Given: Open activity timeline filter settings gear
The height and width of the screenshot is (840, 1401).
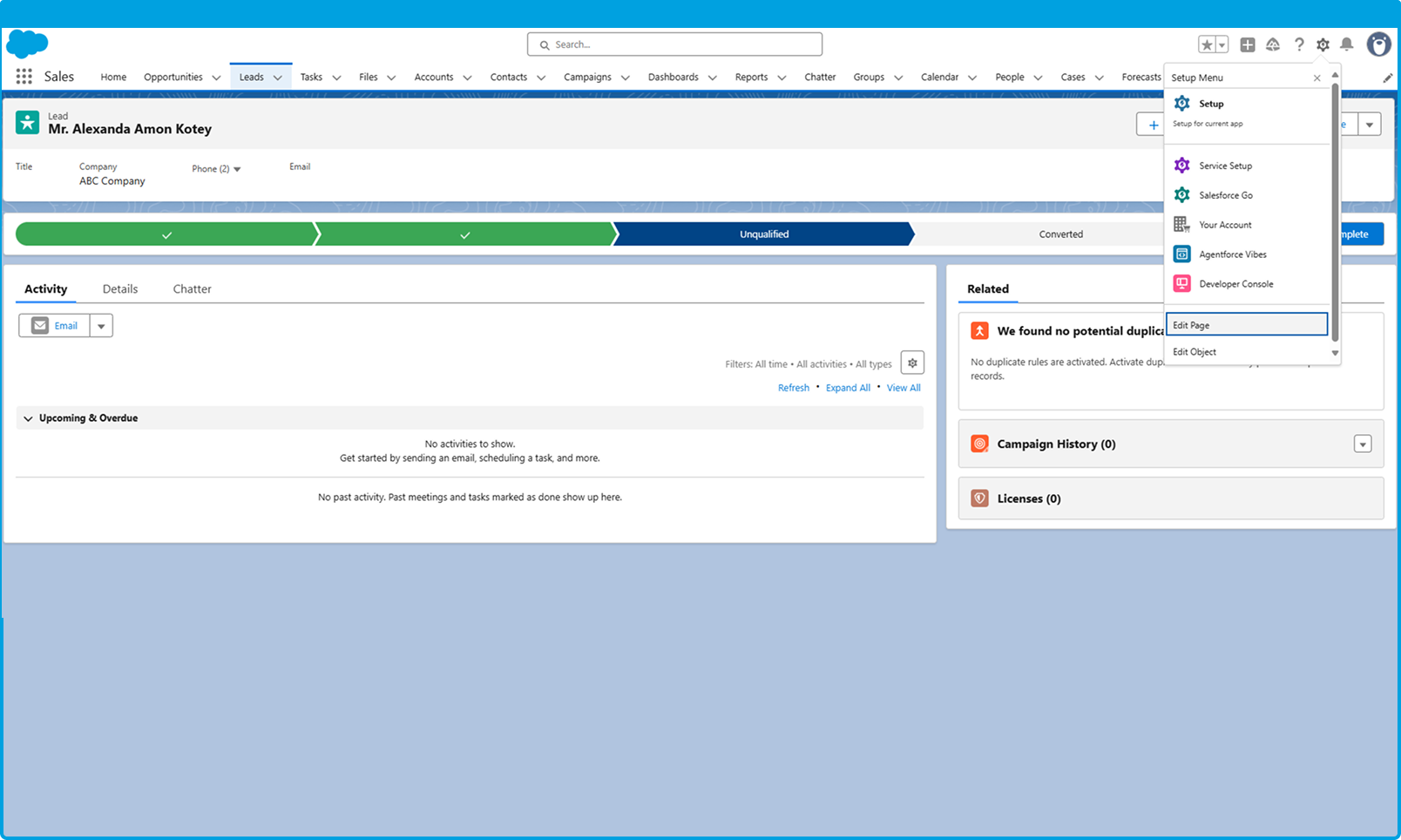Looking at the screenshot, I should tap(912, 363).
